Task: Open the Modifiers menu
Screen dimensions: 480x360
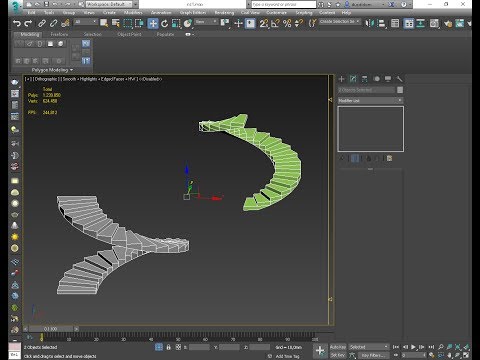Action: tap(133, 13)
